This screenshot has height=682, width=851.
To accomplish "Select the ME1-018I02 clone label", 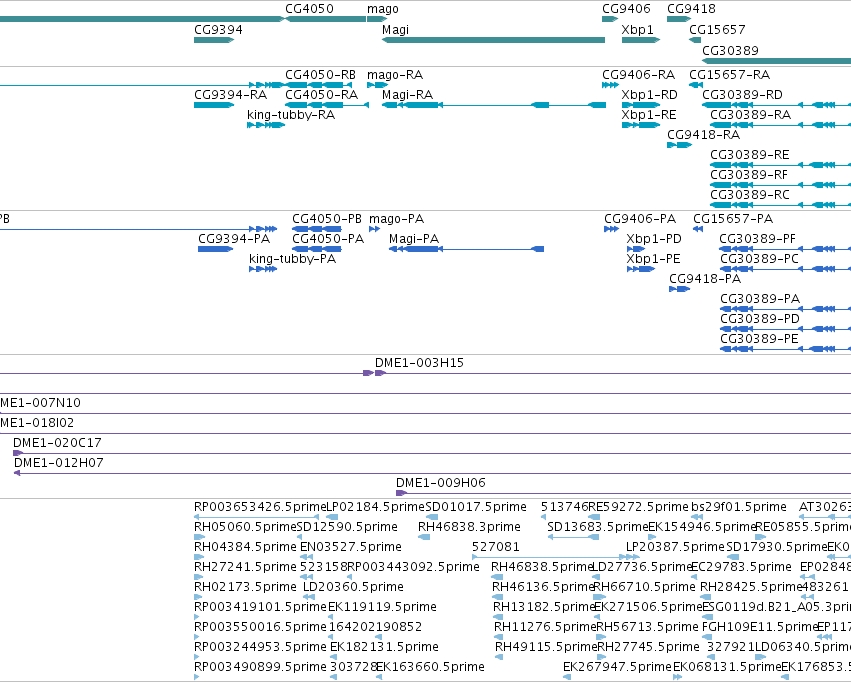I will 37,423.
